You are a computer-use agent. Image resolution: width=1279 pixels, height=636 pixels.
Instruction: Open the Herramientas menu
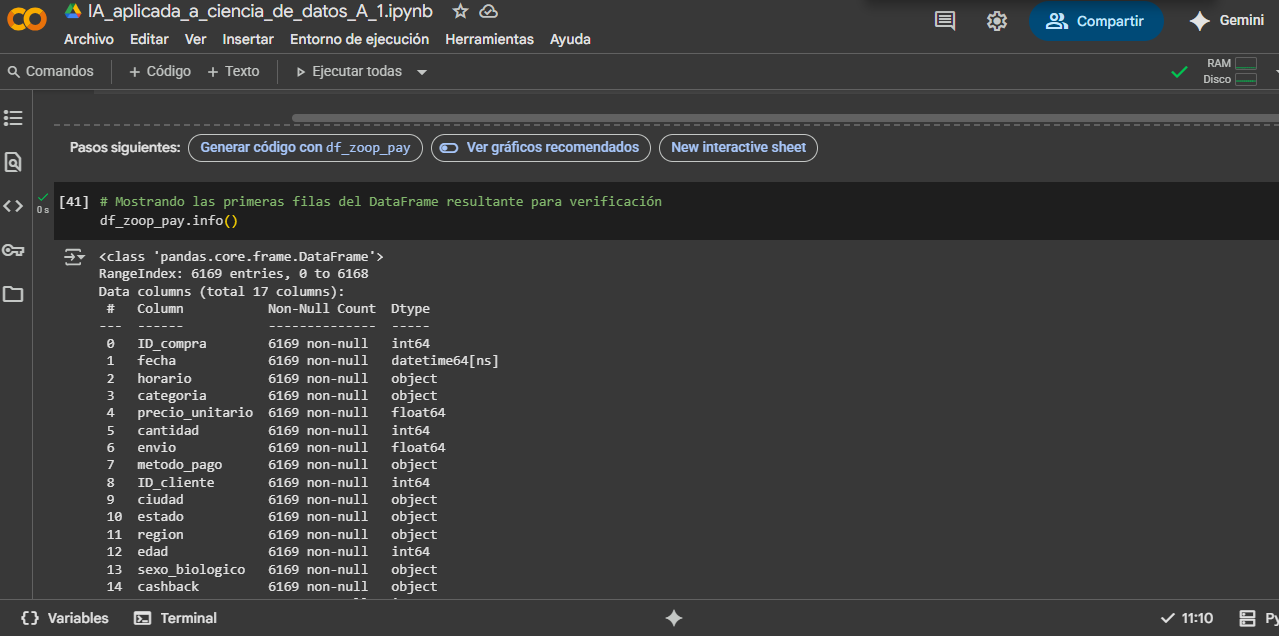[489, 39]
